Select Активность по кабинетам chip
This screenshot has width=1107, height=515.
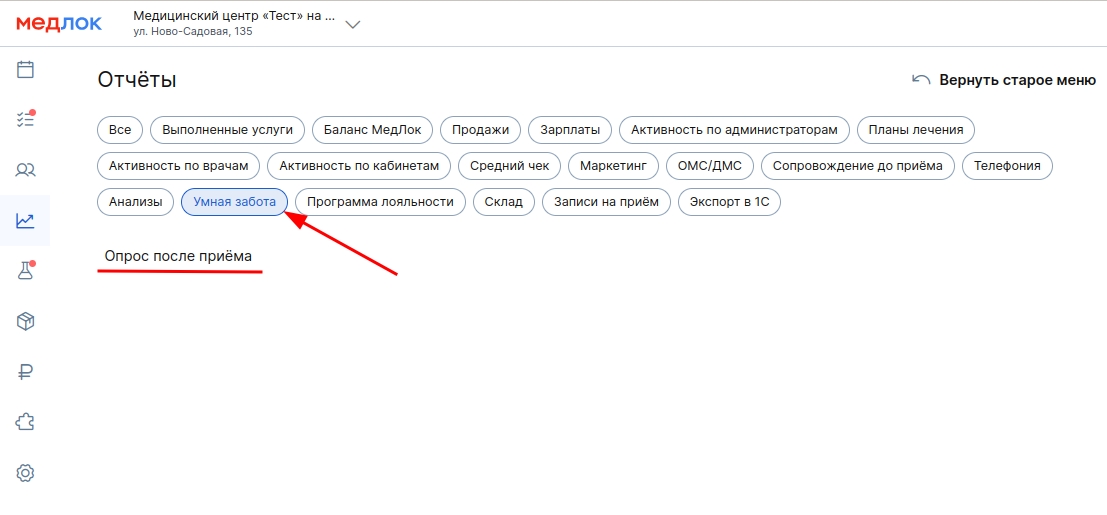point(359,166)
